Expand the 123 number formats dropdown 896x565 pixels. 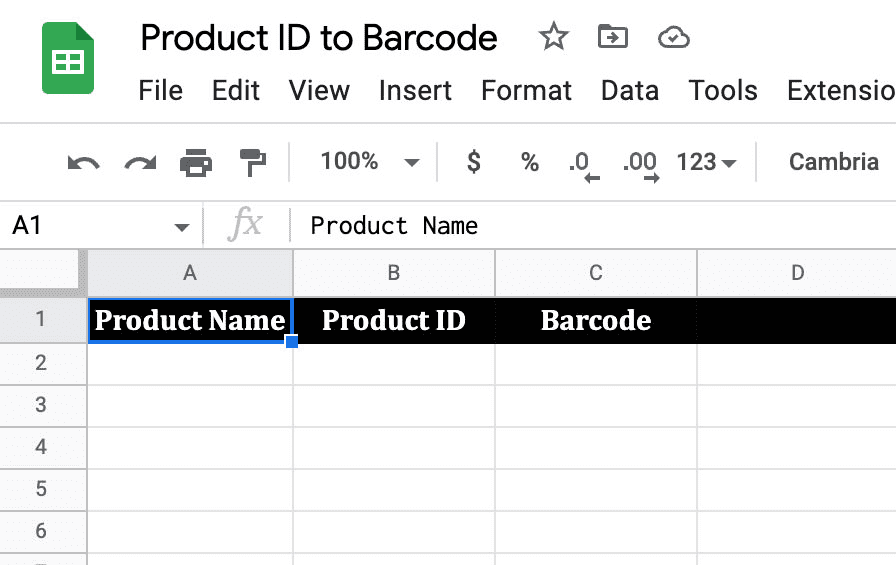pyautogui.click(x=706, y=162)
